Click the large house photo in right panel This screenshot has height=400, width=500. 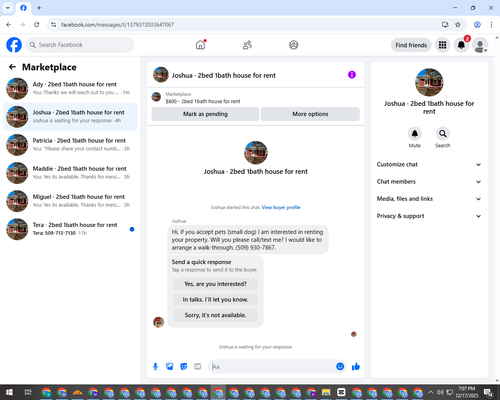[429, 82]
